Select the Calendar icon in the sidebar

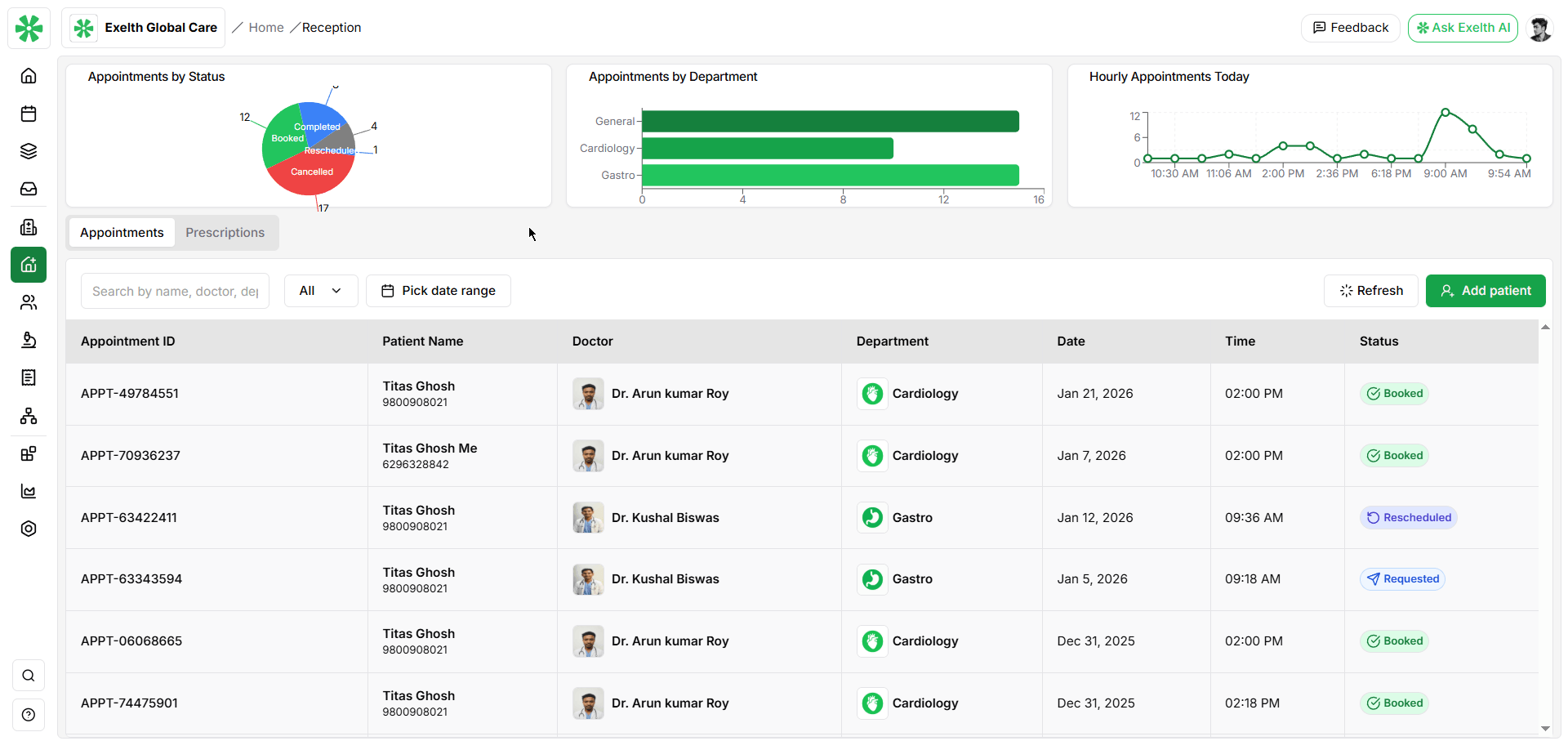pos(29,114)
